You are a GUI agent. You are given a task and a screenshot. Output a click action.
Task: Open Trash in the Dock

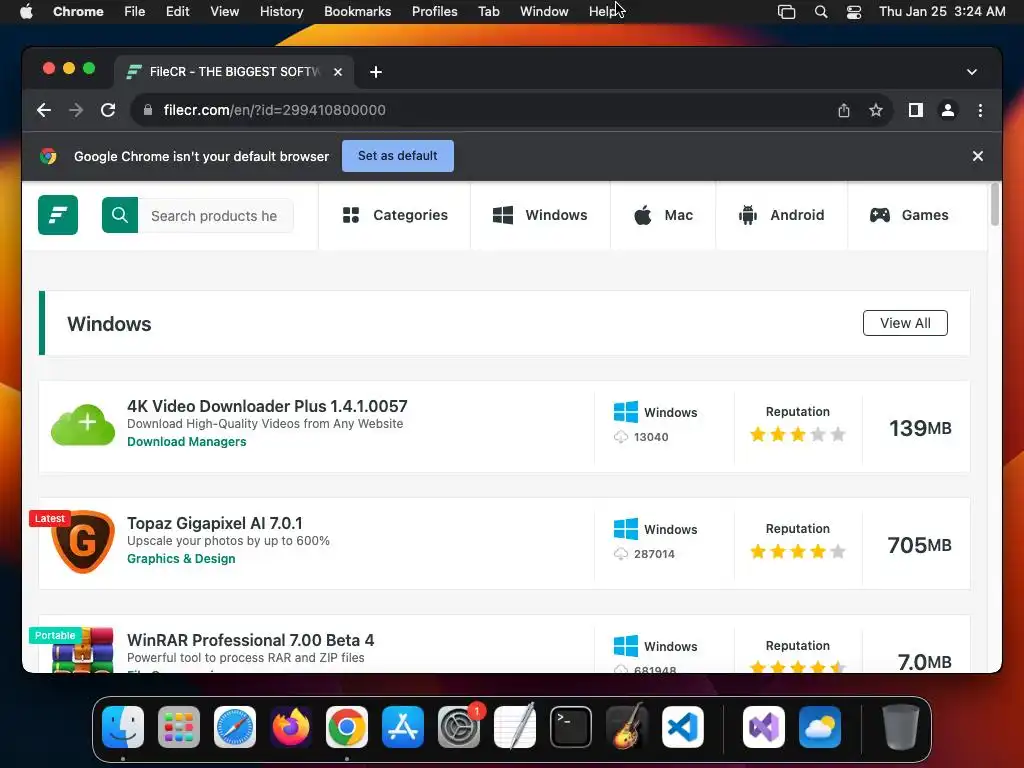[x=901, y=727]
